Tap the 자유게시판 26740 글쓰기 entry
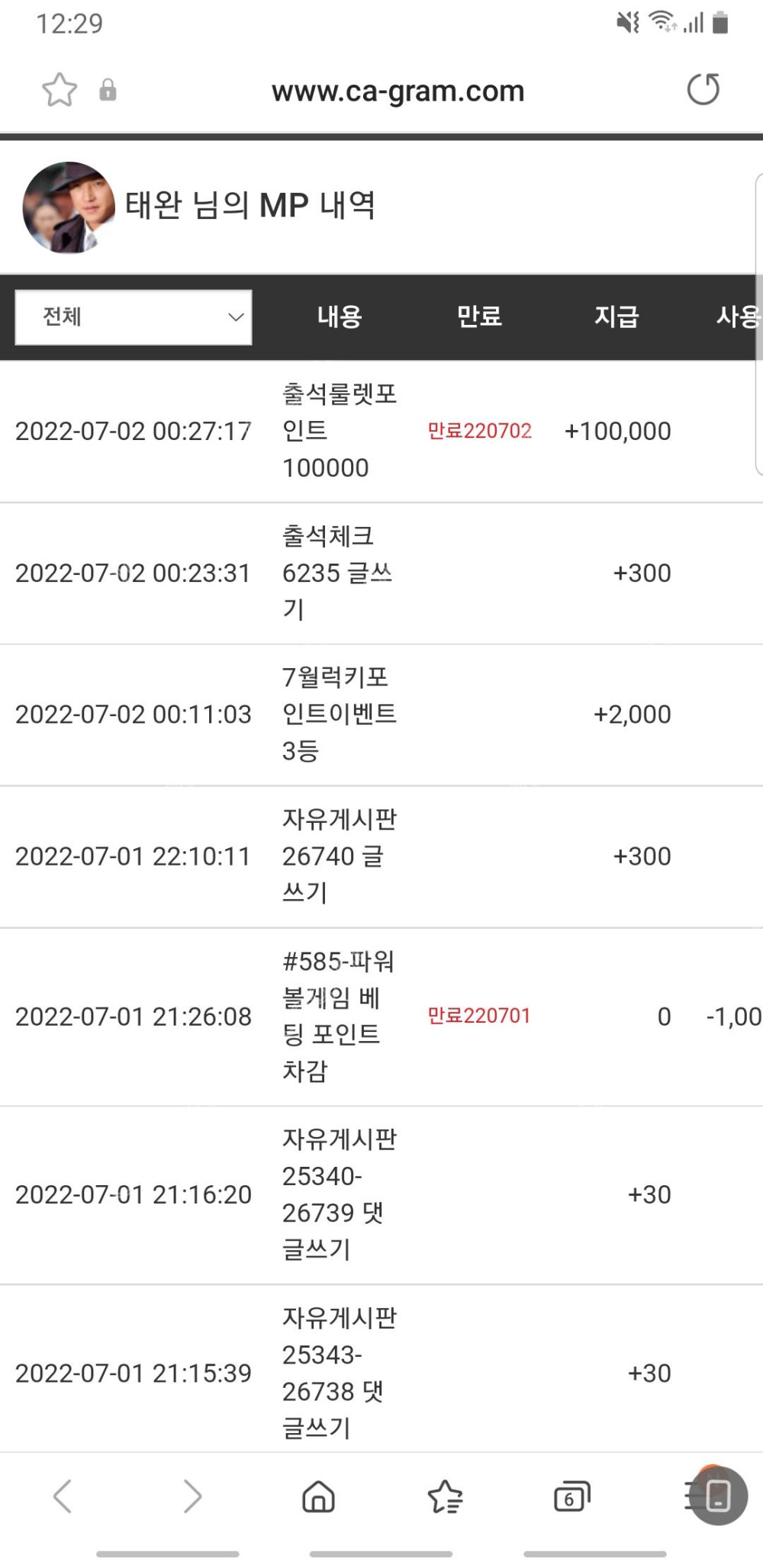The image size is (763, 1568). click(340, 856)
